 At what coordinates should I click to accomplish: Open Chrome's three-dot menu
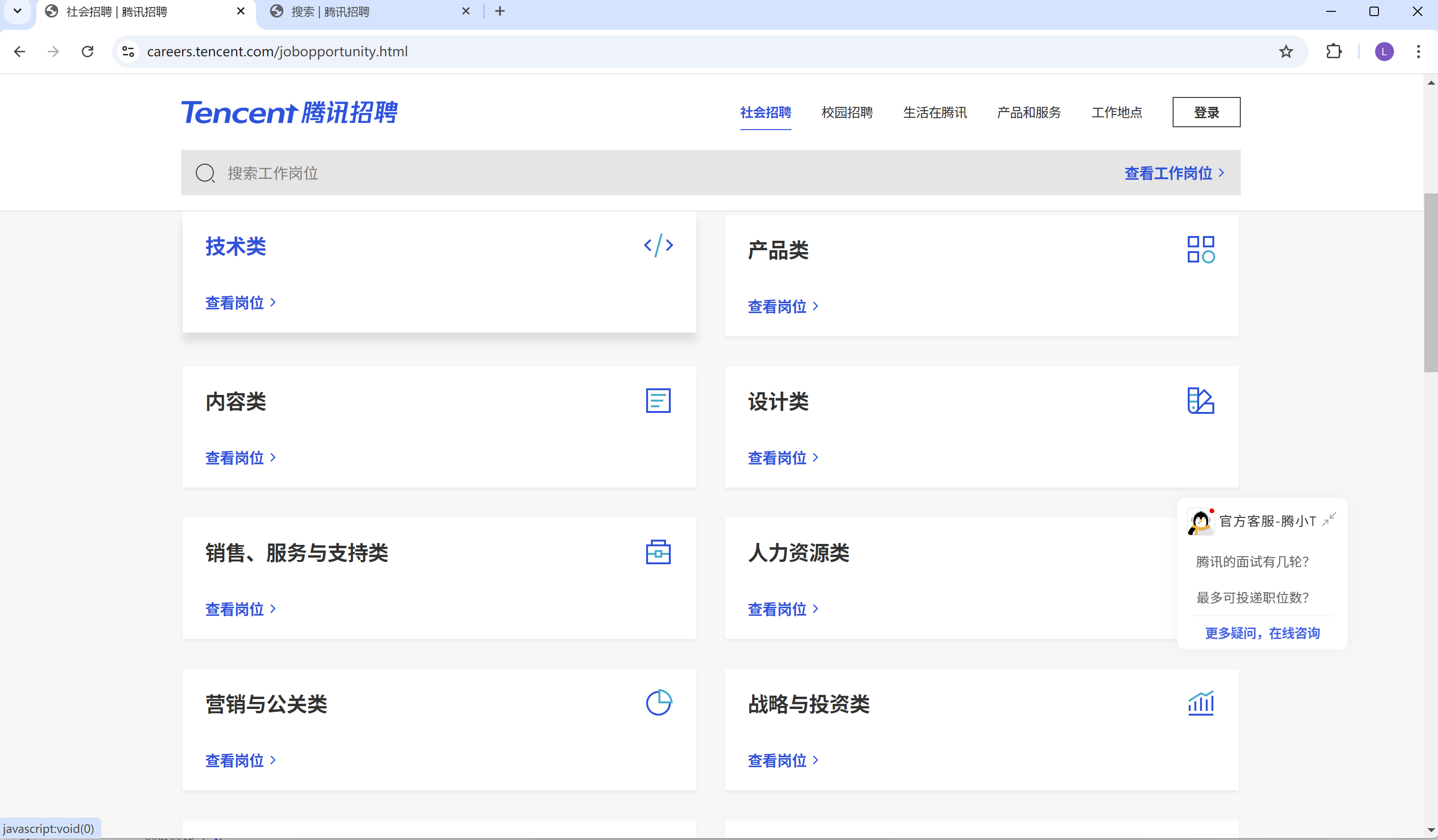tap(1418, 52)
